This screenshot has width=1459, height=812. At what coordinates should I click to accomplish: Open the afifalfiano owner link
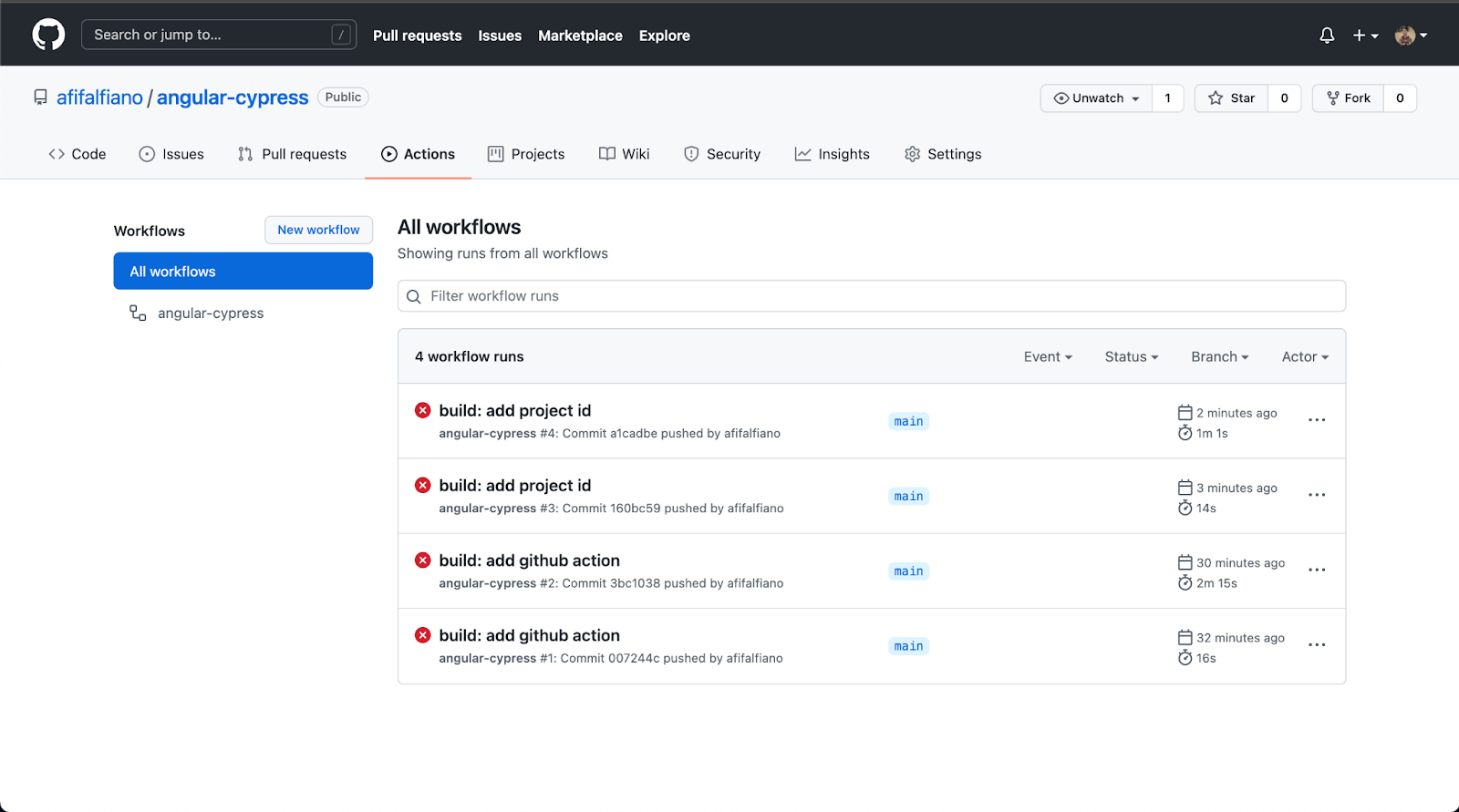[99, 98]
